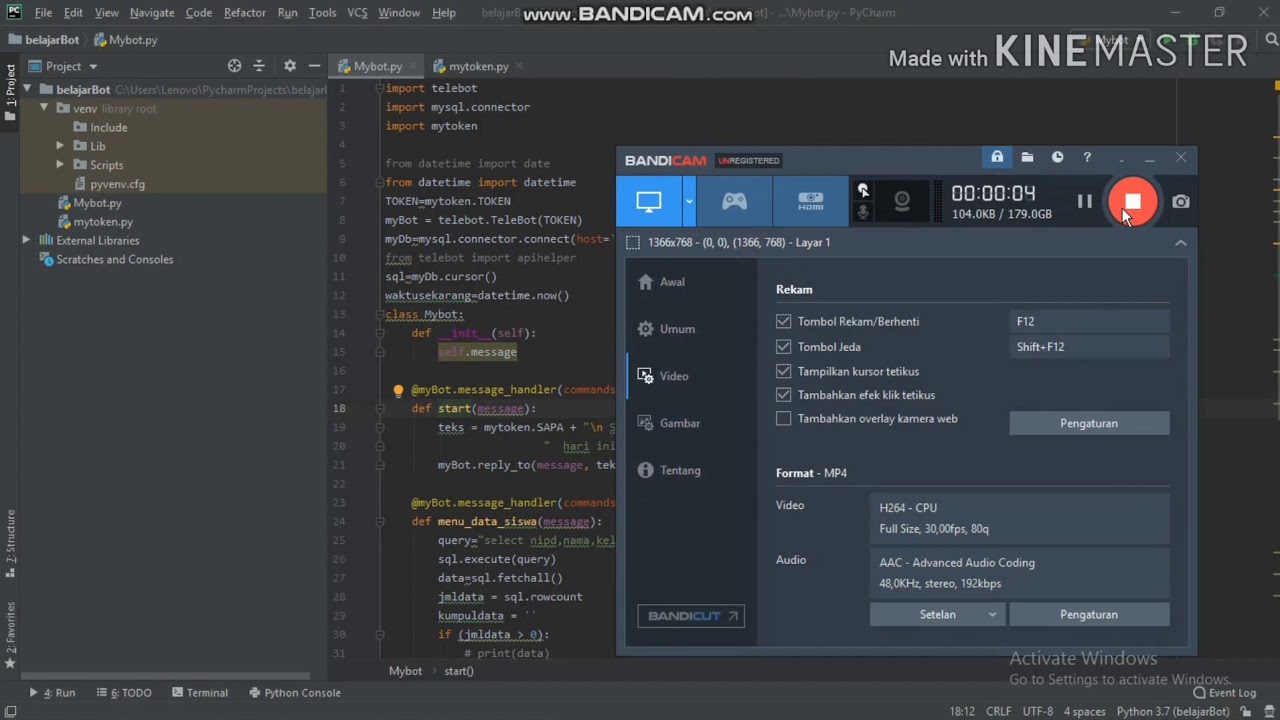The width and height of the screenshot is (1280, 720).
Task: Stop recording with the red Bandicam button
Action: coord(1132,201)
